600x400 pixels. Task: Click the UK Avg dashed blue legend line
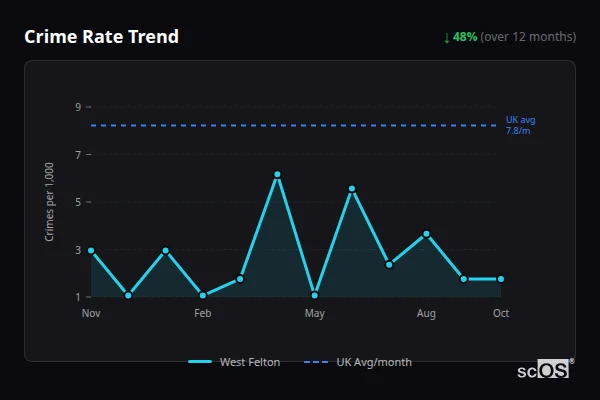tap(316, 362)
